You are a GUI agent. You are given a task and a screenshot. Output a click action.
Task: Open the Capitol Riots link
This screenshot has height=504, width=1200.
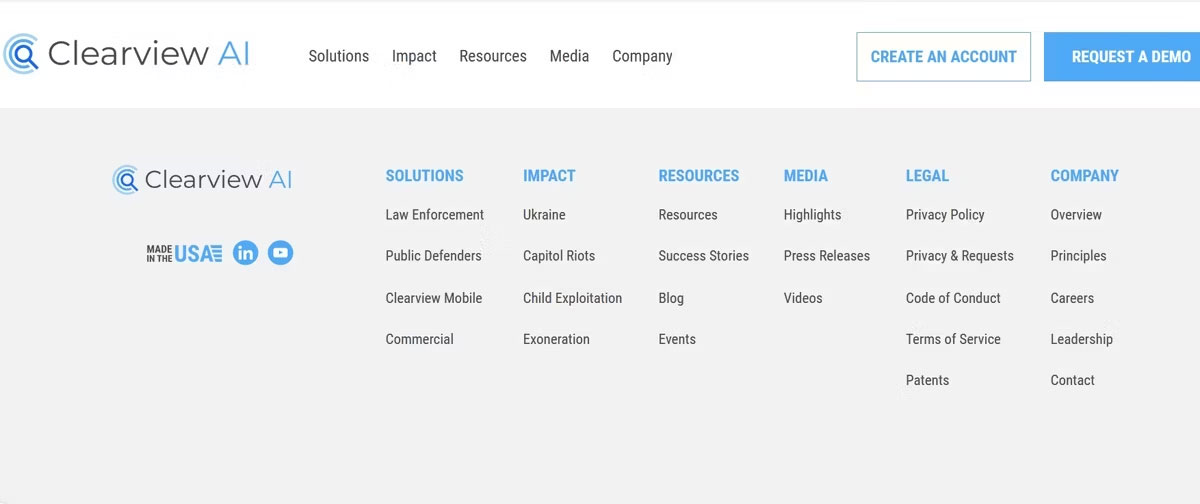(x=559, y=256)
